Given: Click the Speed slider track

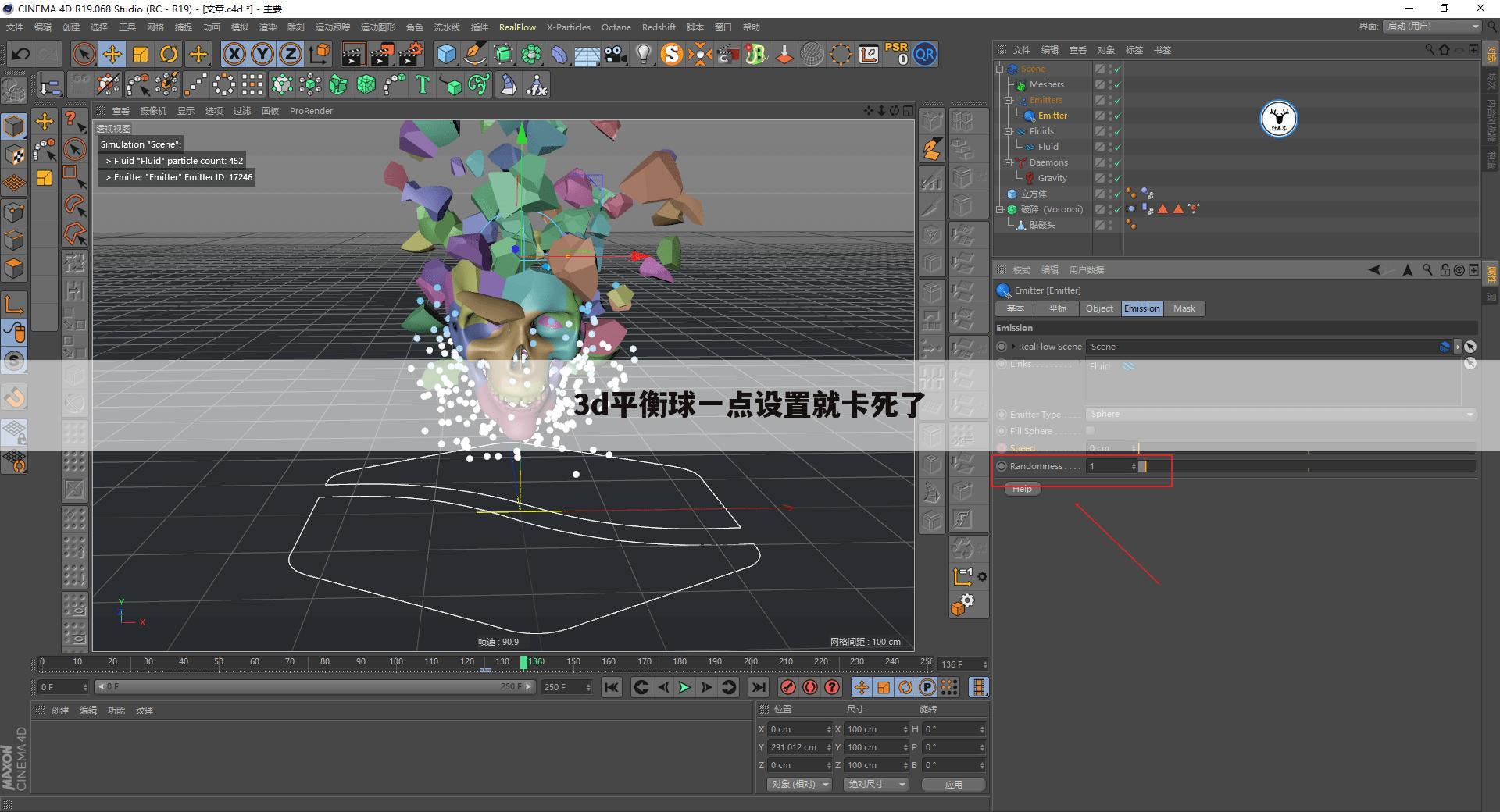Looking at the screenshot, I should (1307, 448).
